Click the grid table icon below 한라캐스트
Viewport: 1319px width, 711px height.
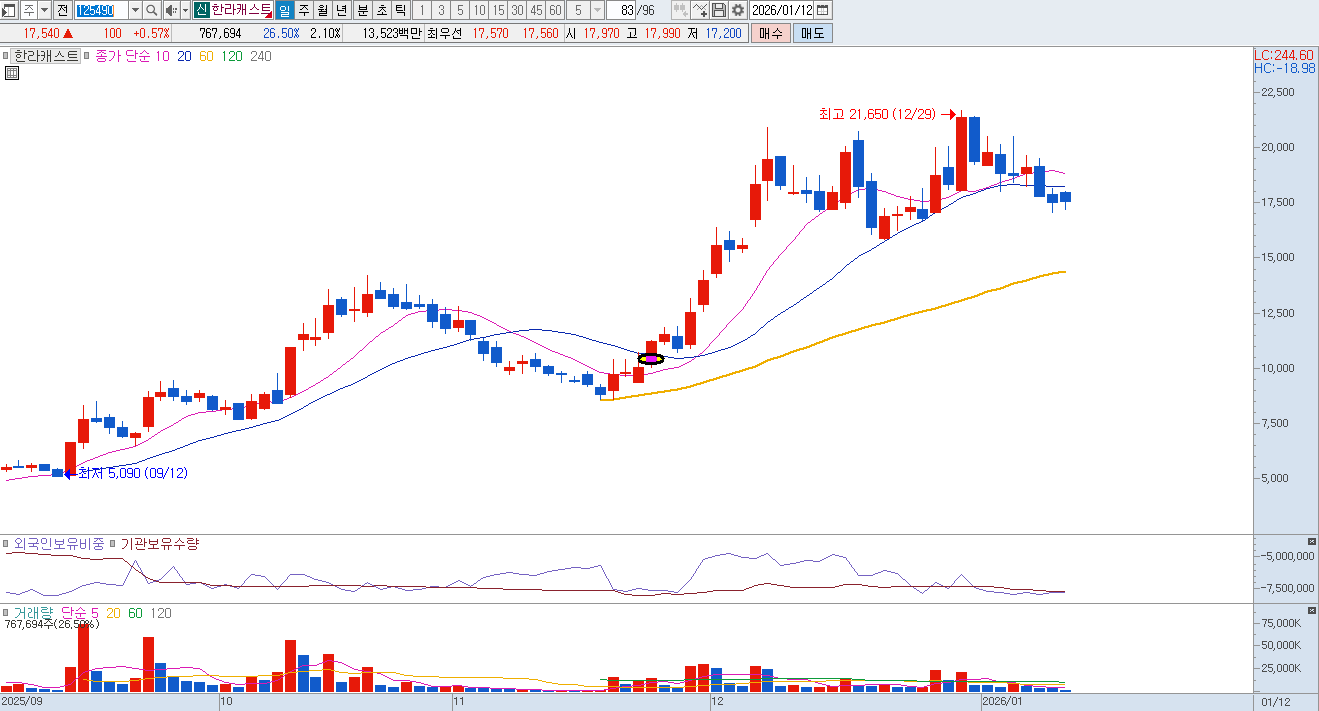pos(12,73)
